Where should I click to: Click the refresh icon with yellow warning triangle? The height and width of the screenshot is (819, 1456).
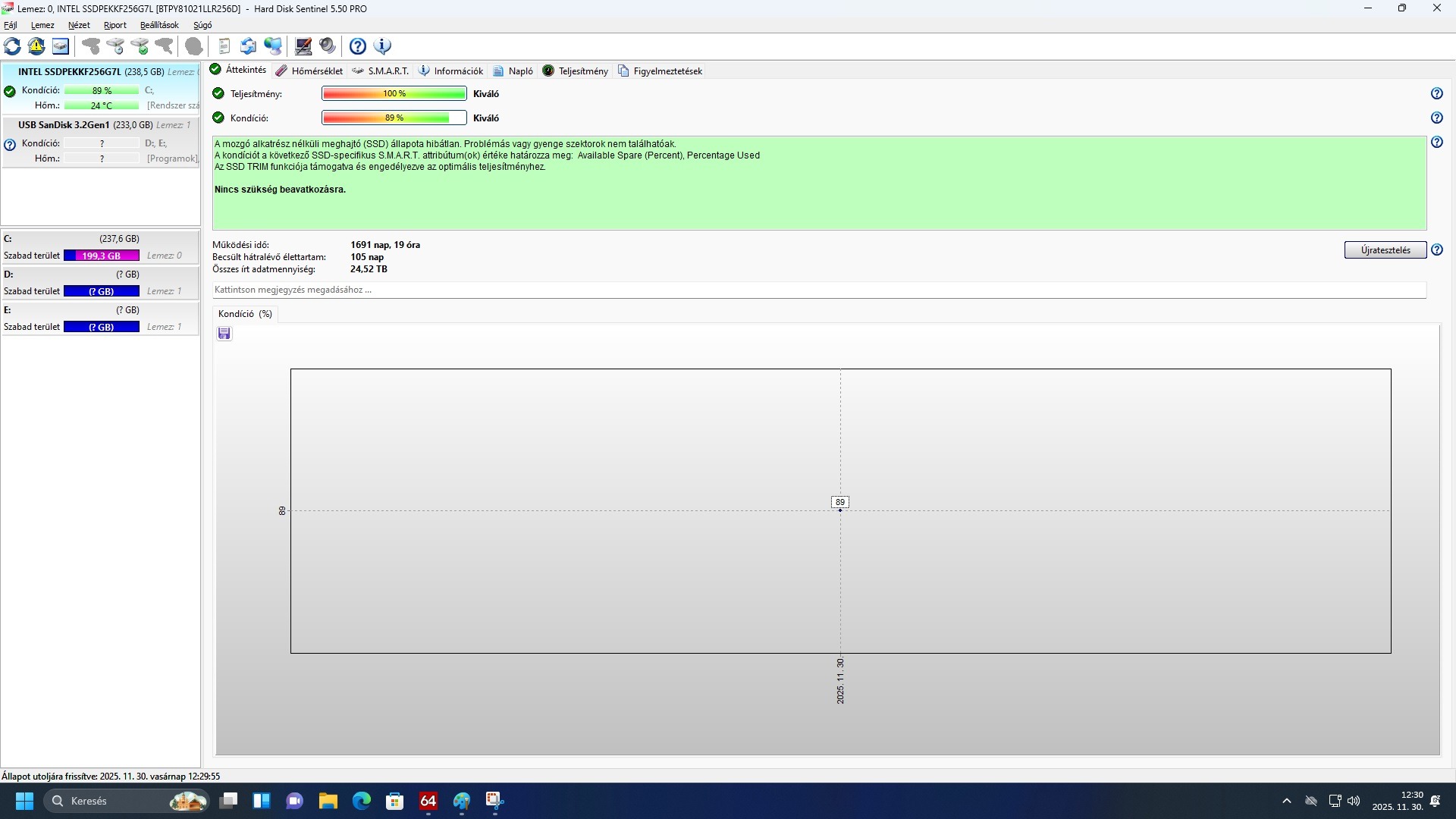pos(36,46)
